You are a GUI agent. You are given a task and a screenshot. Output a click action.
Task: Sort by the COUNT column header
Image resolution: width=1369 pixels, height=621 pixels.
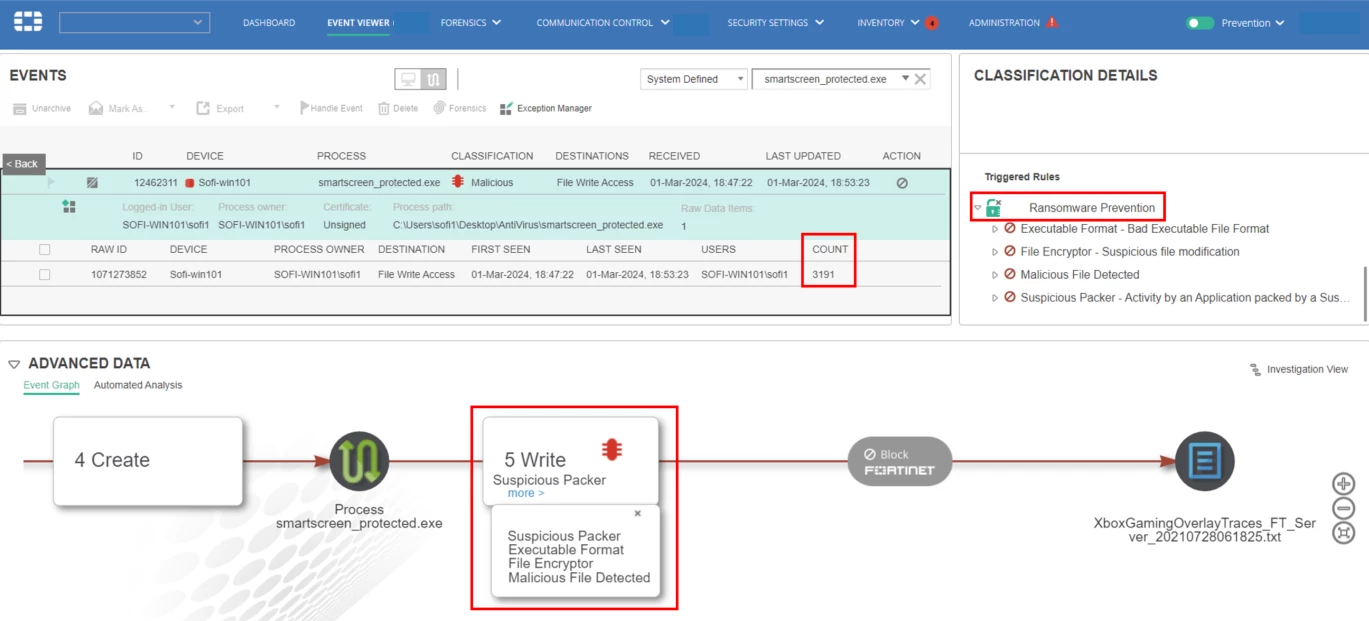click(x=830, y=249)
